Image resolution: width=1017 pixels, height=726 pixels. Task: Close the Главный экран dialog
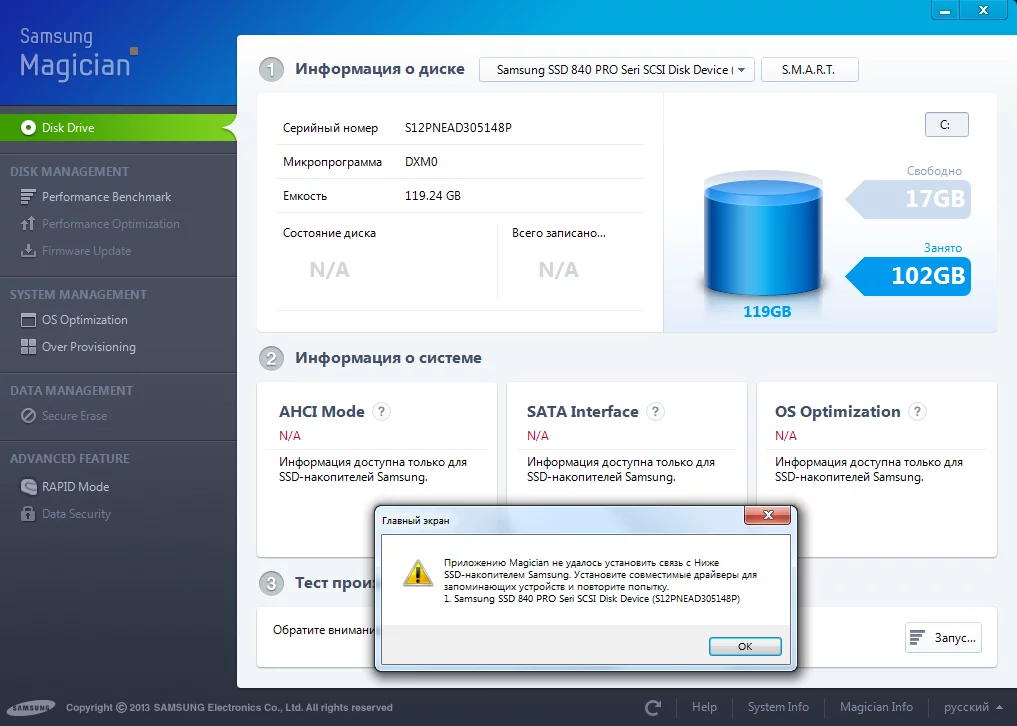[768, 515]
